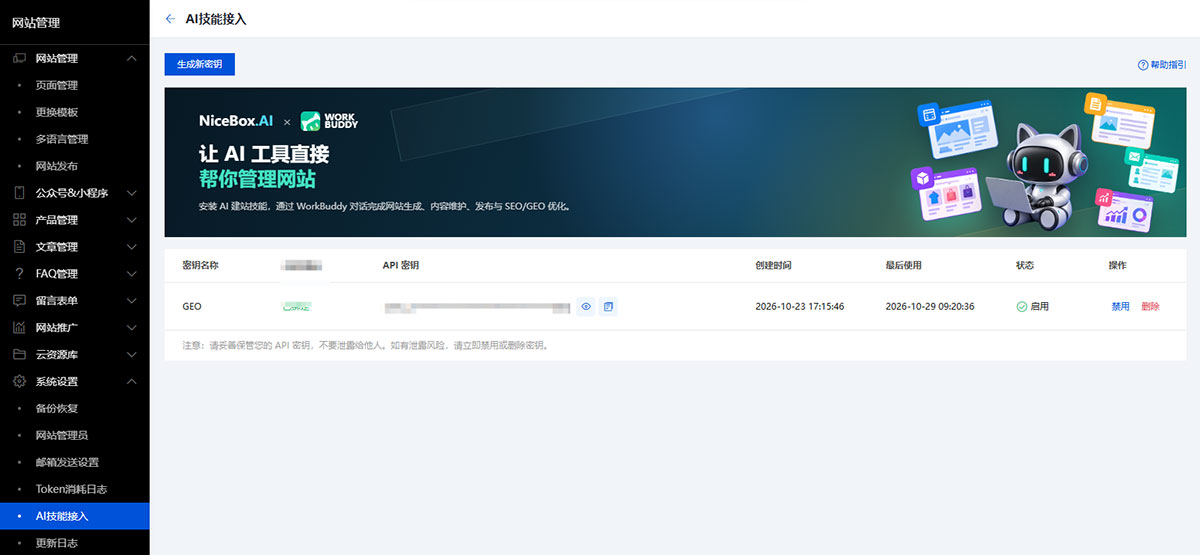Screen dimensions: 1200x555
Task: Open 邮箱发送设置 in the sidebar
Action: (x=67, y=463)
